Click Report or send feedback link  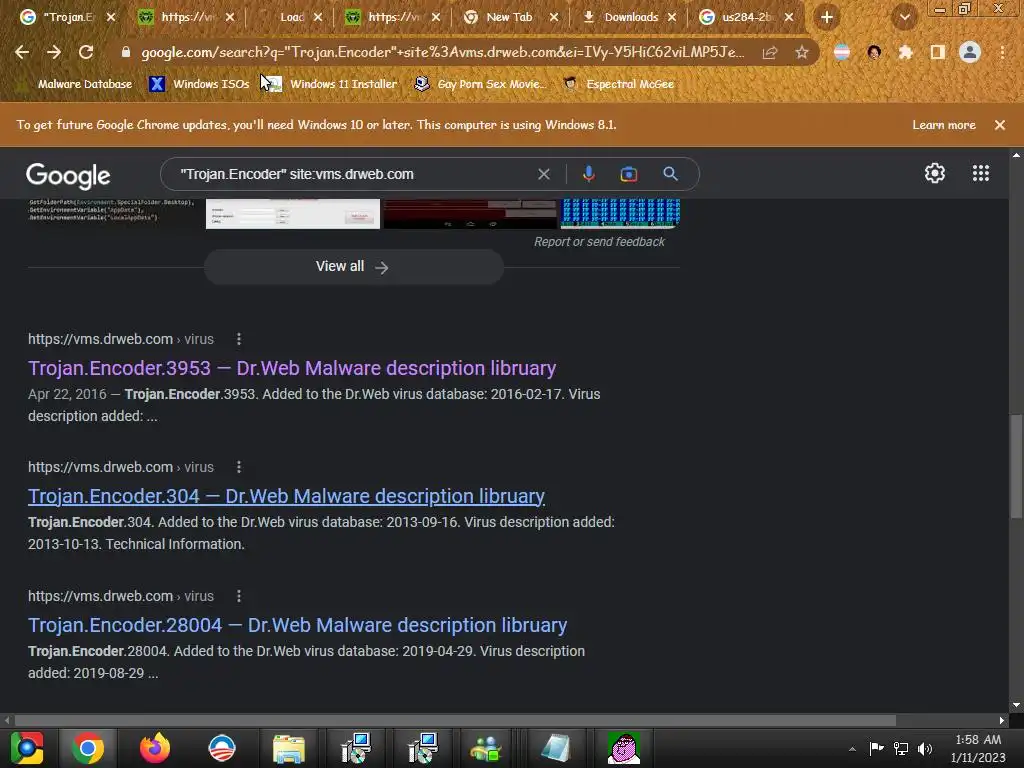(599, 242)
